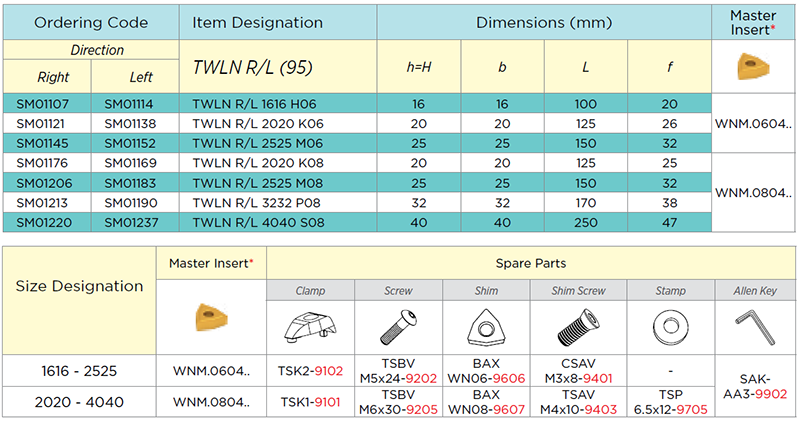This screenshot has width=800, height=422.
Task: Click shim screw code TSAV M4x10-9403
Action: [579, 402]
